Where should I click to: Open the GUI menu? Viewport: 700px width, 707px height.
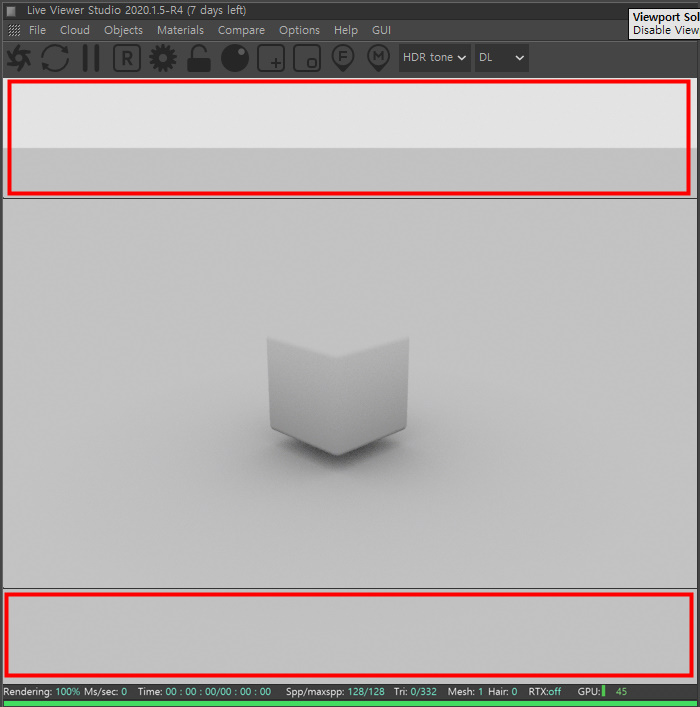(x=381, y=30)
